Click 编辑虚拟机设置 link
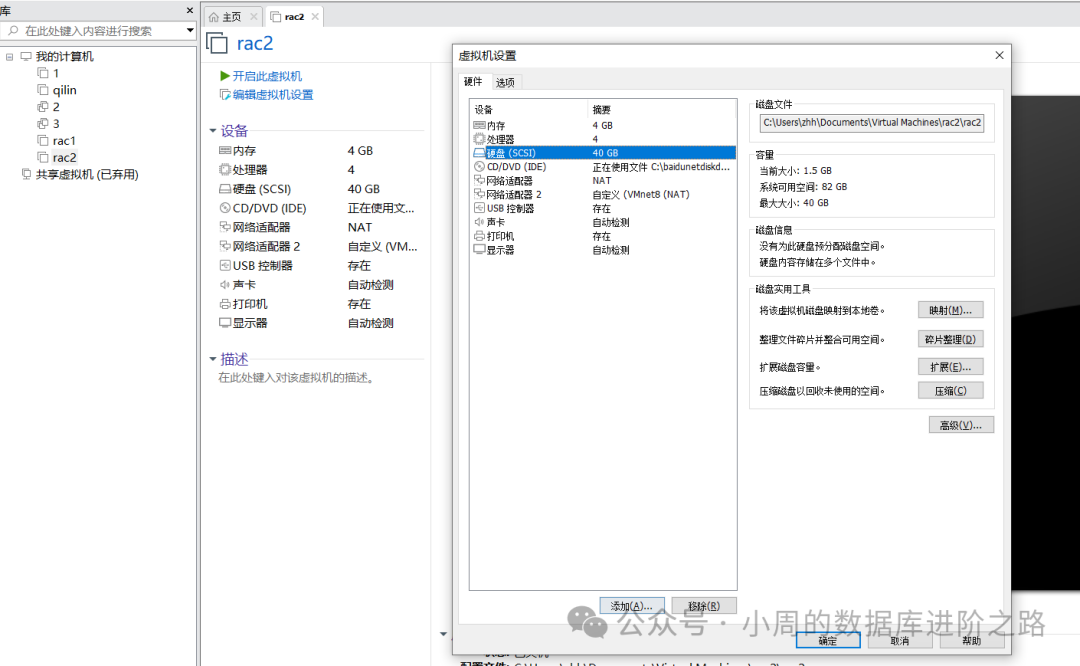This screenshot has width=1080, height=666. point(273,94)
